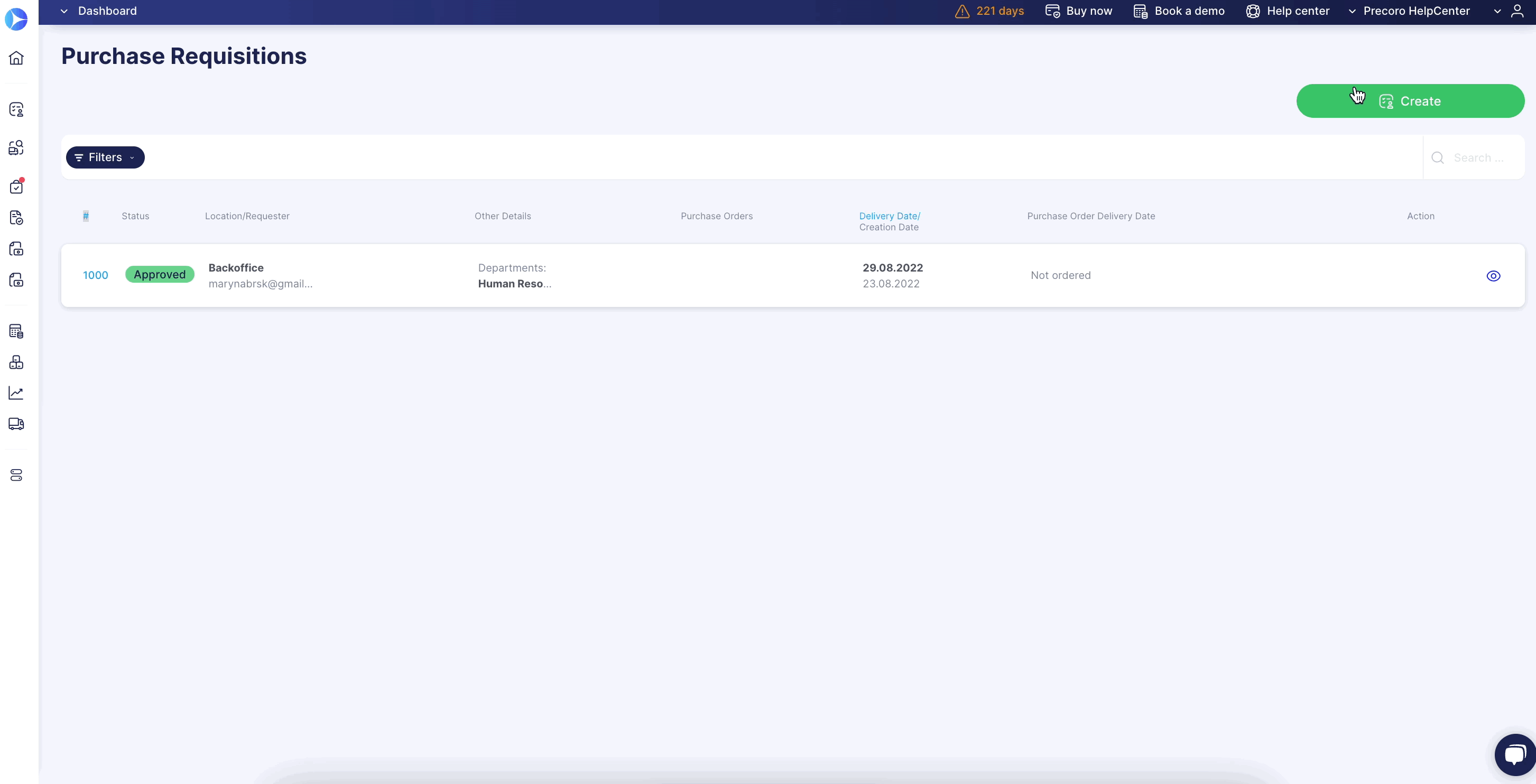Click the green Create button
Screen dimensions: 1536x784
click(1410, 100)
